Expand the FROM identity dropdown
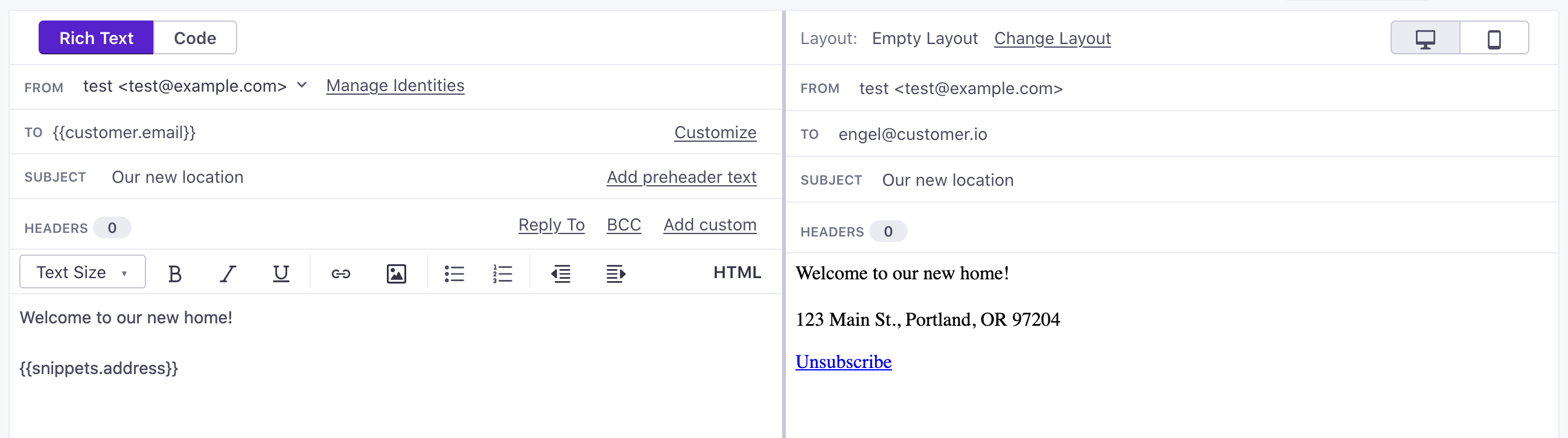1568x438 pixels. 302,85
